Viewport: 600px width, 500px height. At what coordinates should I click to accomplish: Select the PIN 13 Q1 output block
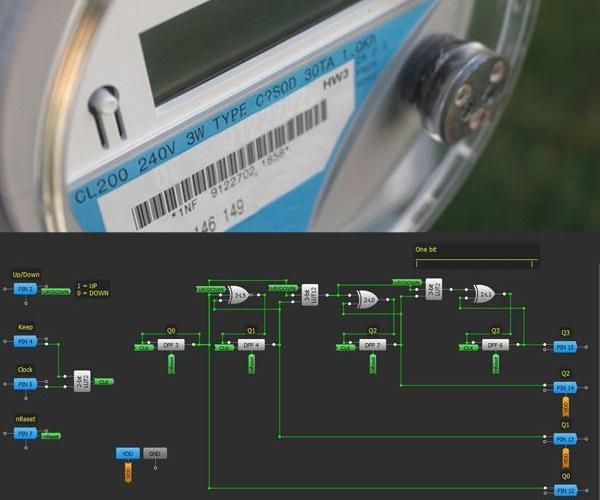pos(565,439)
